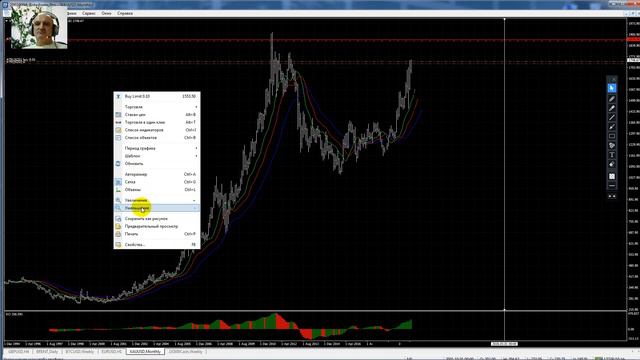Open the Справка menu in menu bar
Image resolution: width=640 pixels, height=360 pixels.
(125, 13)
